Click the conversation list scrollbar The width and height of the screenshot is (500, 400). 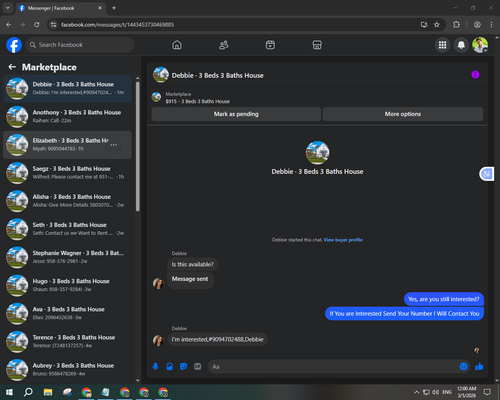pos(138,146)
